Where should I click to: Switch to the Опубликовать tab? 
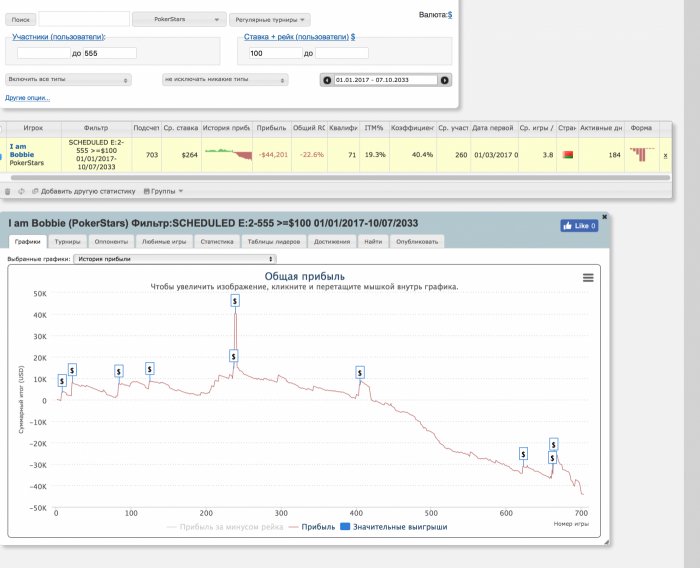point(417,242)
